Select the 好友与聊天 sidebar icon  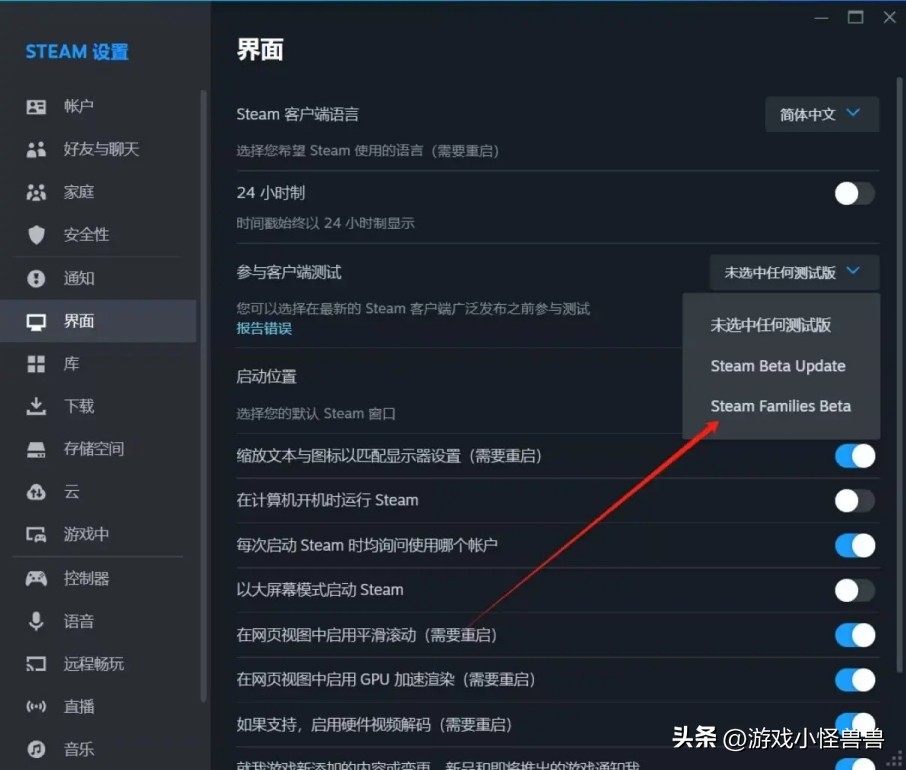coord(35,149)
